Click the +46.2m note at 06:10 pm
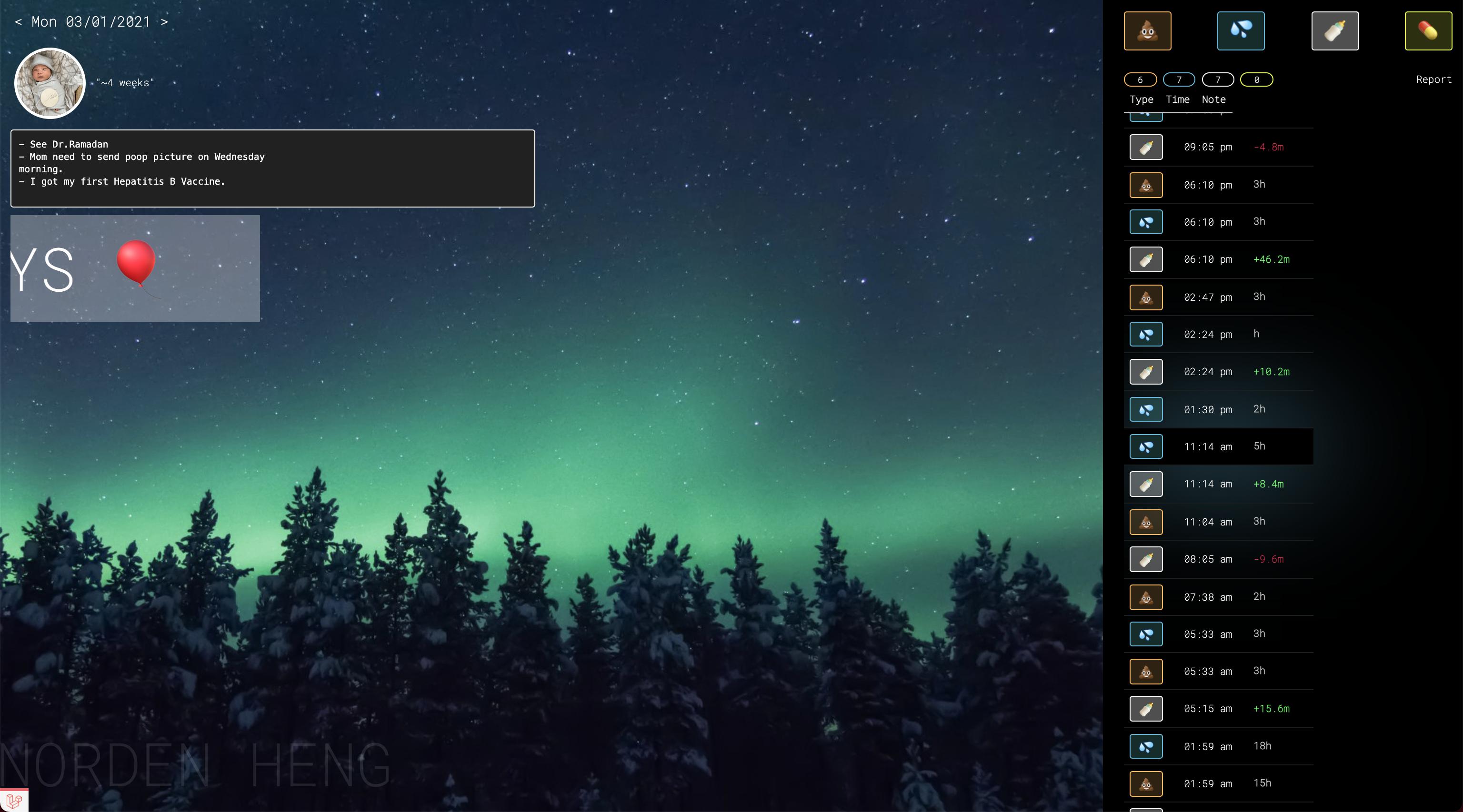This screenshot has width=1463, height=812. click(1271, 259)
